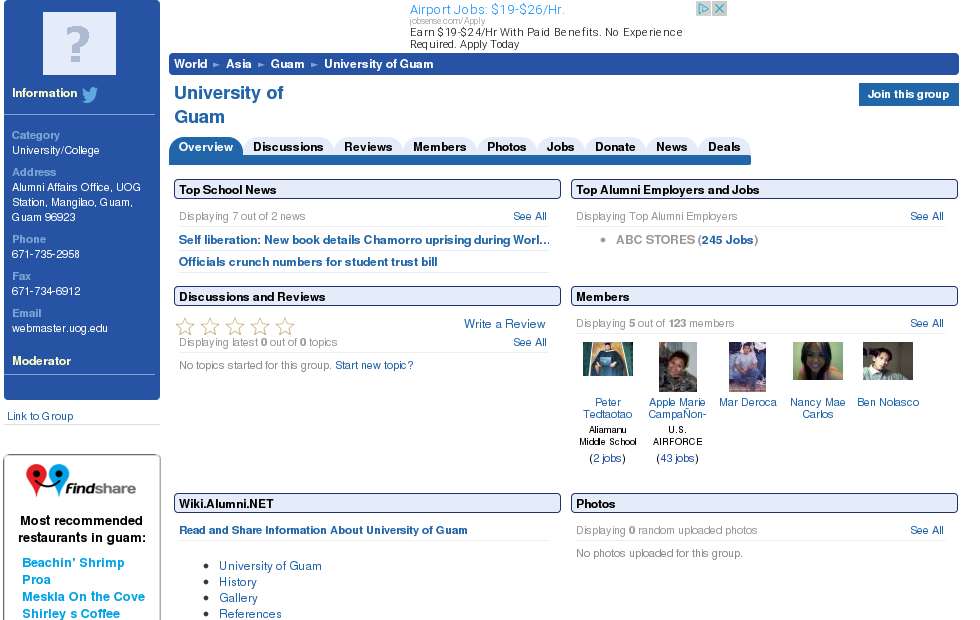Viewport: 980px width, 620px height.
Task: Click See All in Members section
Action: tap(926, 323)
